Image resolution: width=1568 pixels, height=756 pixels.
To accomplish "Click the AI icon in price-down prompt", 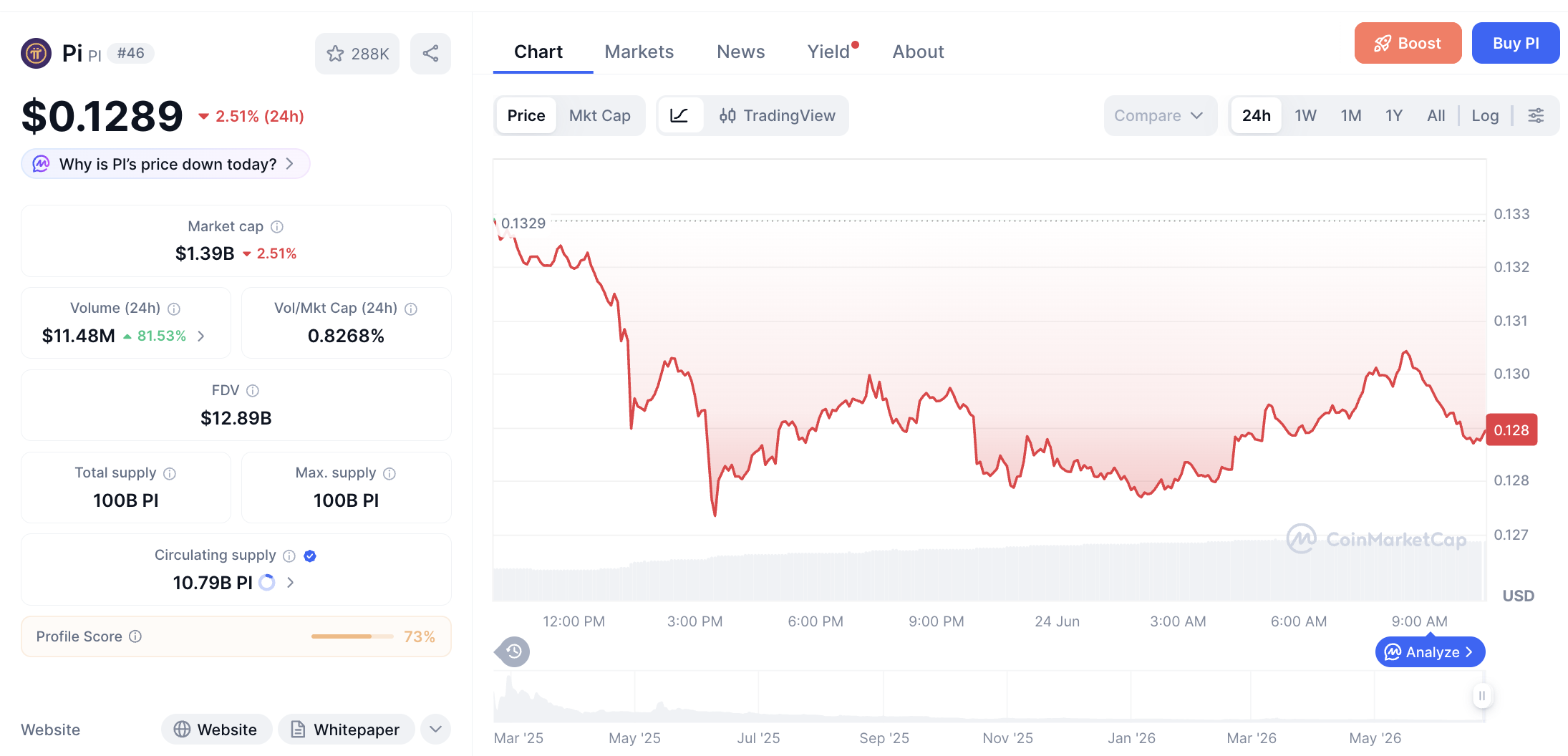I will (x=42, y=164).
